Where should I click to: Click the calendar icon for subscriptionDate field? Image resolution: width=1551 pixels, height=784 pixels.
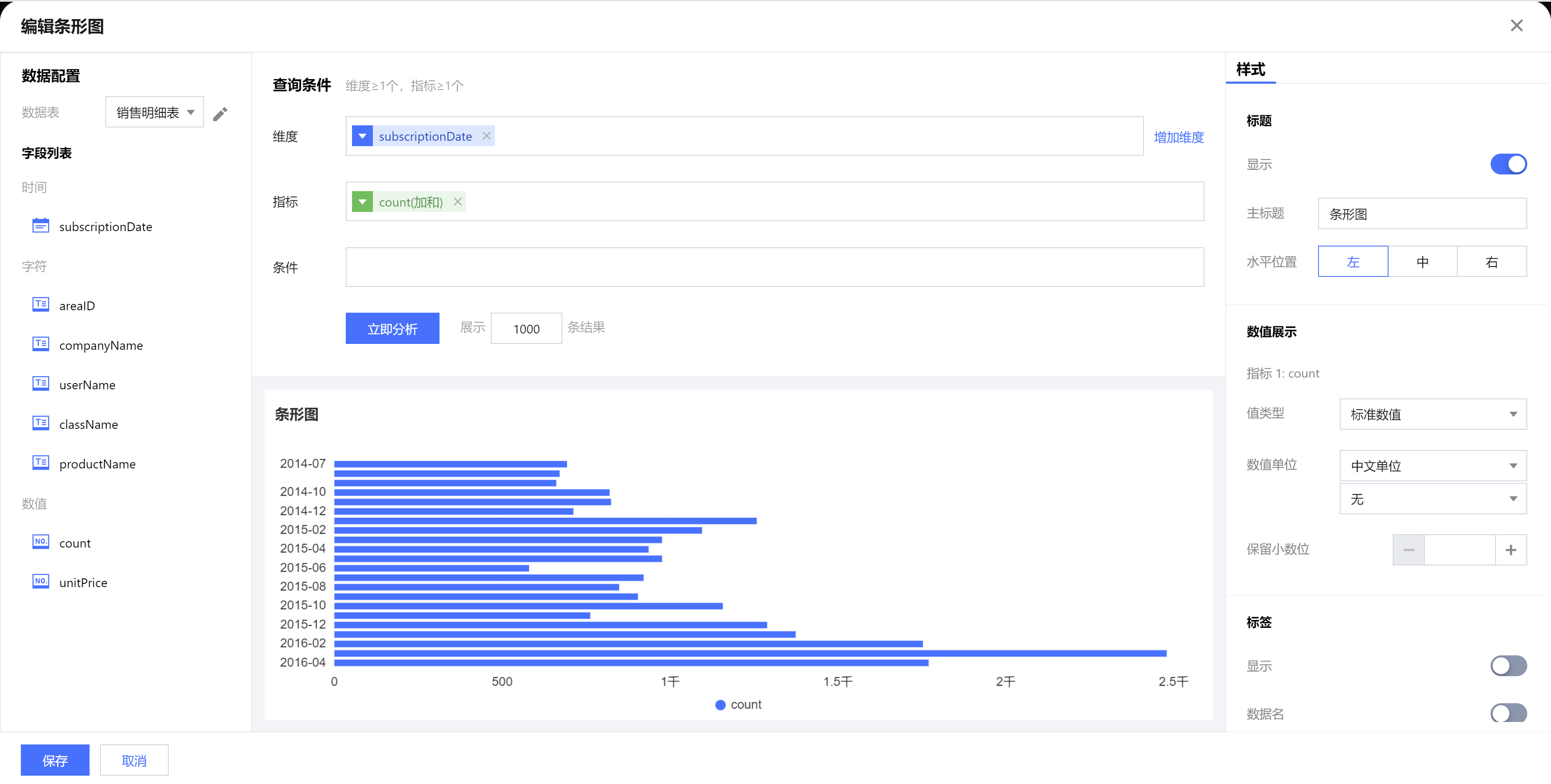[x=40, y=226]
